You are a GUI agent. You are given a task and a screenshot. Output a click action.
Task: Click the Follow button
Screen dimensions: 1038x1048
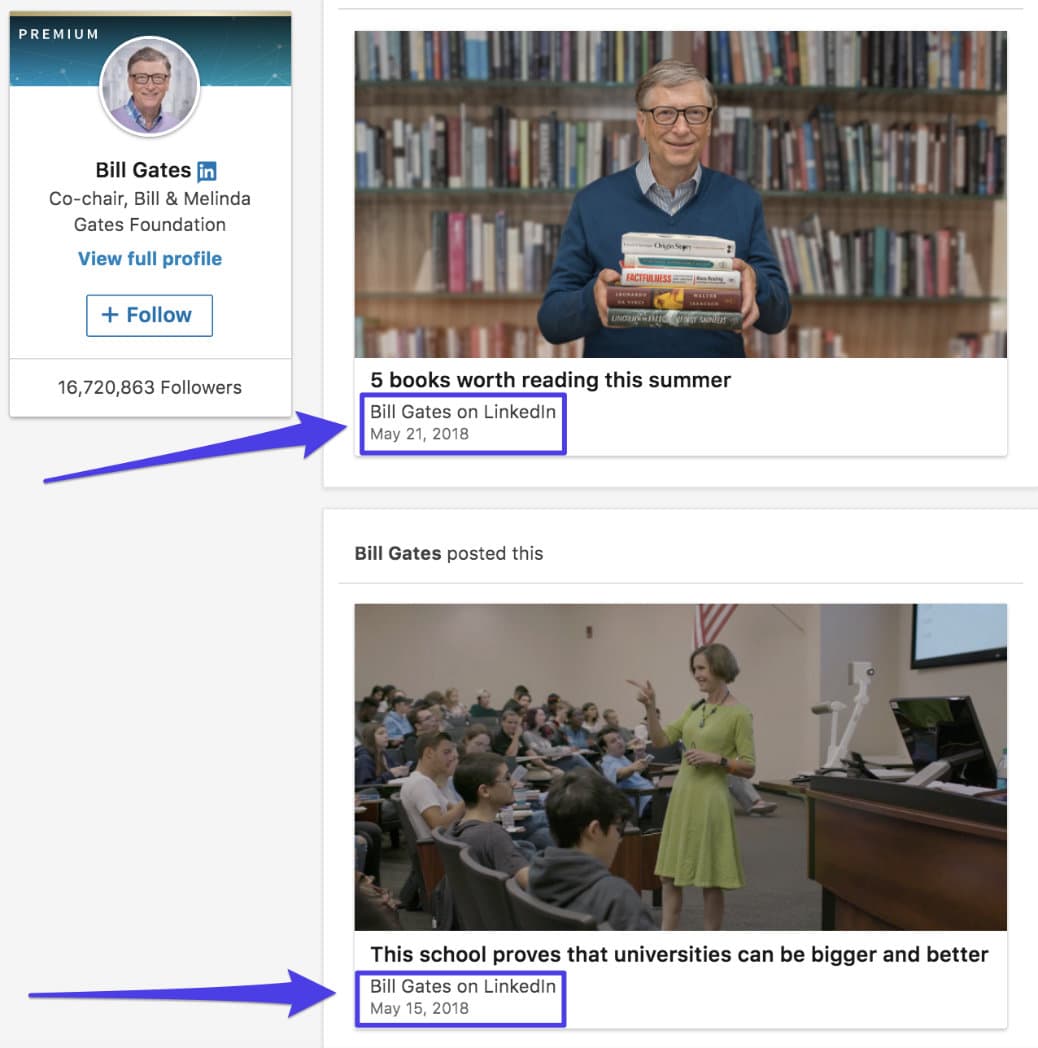tap(149, 315)
